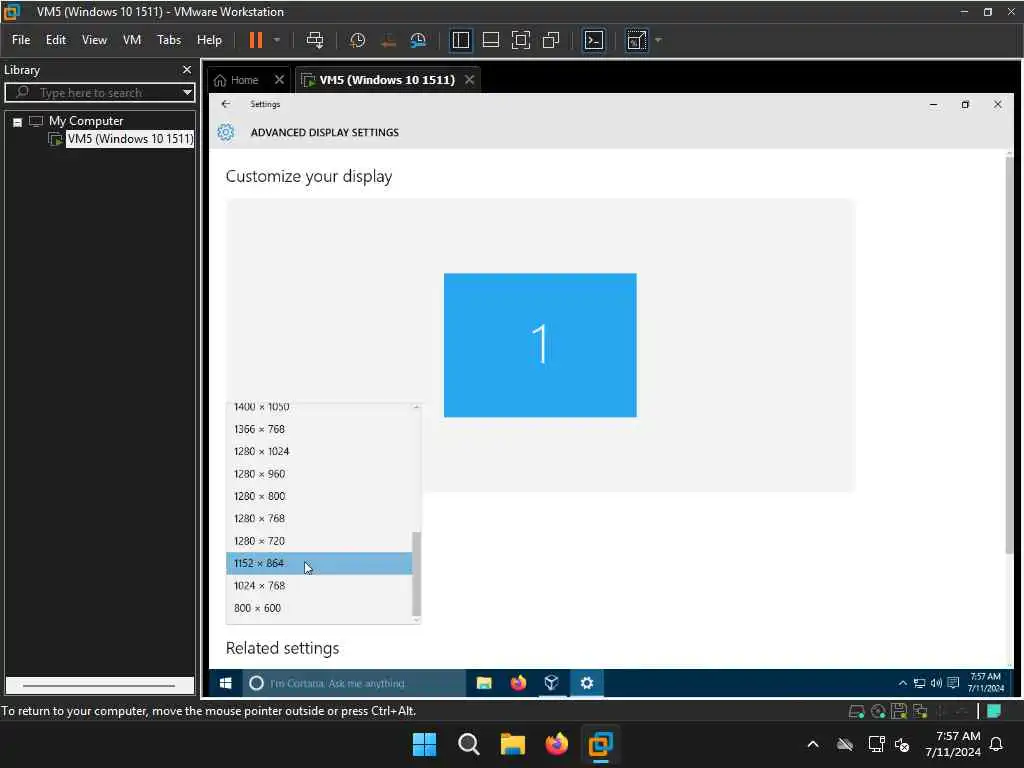
Task: Open Firefox in guest taskbar
Action: point(519,683)
